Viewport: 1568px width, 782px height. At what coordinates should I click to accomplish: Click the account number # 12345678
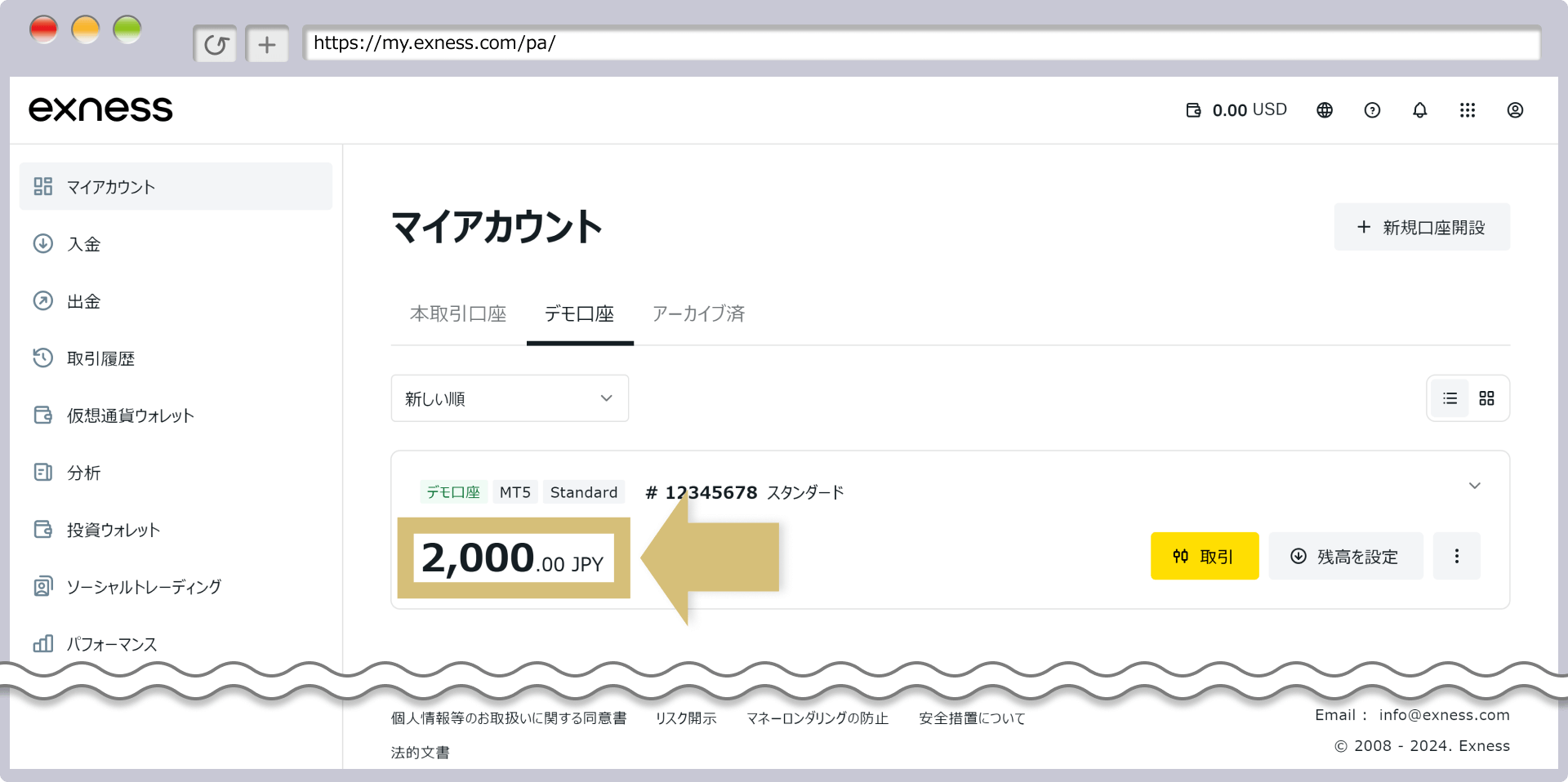click(702, 492)
